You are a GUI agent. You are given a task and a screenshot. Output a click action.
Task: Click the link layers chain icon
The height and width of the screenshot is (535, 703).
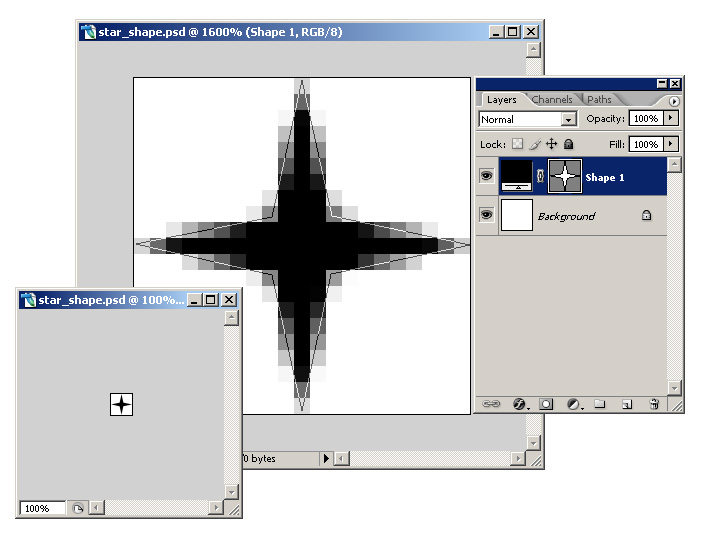click(x=490, y=404)
